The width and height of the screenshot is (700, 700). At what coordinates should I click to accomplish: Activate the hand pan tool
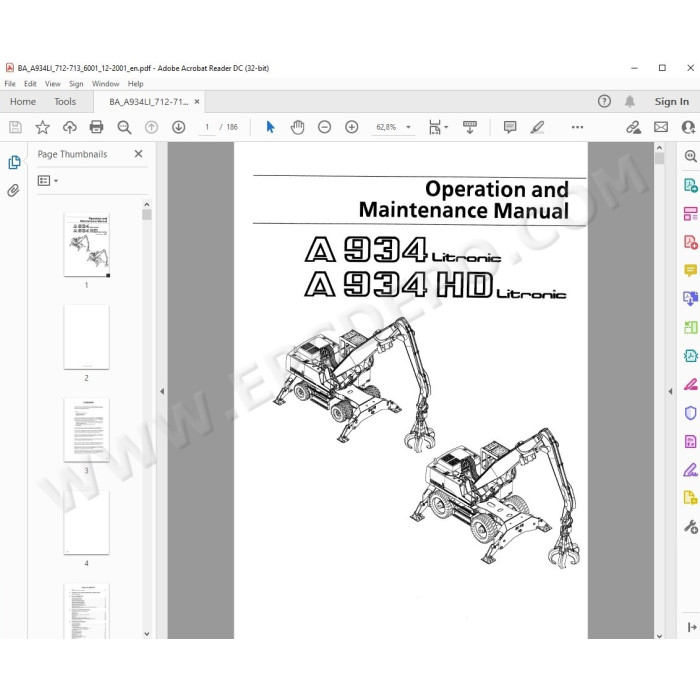pyautogui.click(x=297, y=127)
